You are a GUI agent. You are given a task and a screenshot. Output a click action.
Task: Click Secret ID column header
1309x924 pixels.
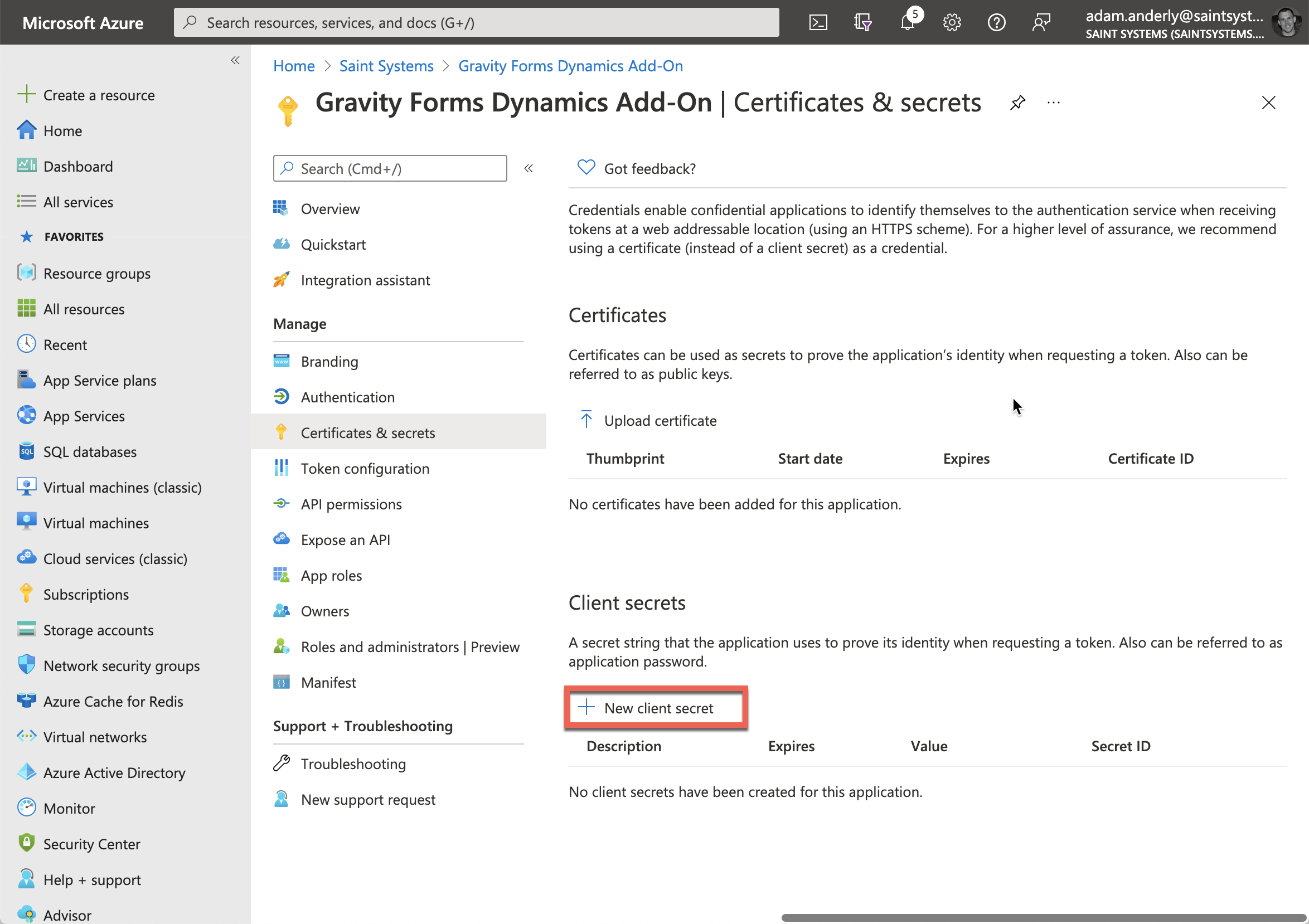coord(1121,747)
